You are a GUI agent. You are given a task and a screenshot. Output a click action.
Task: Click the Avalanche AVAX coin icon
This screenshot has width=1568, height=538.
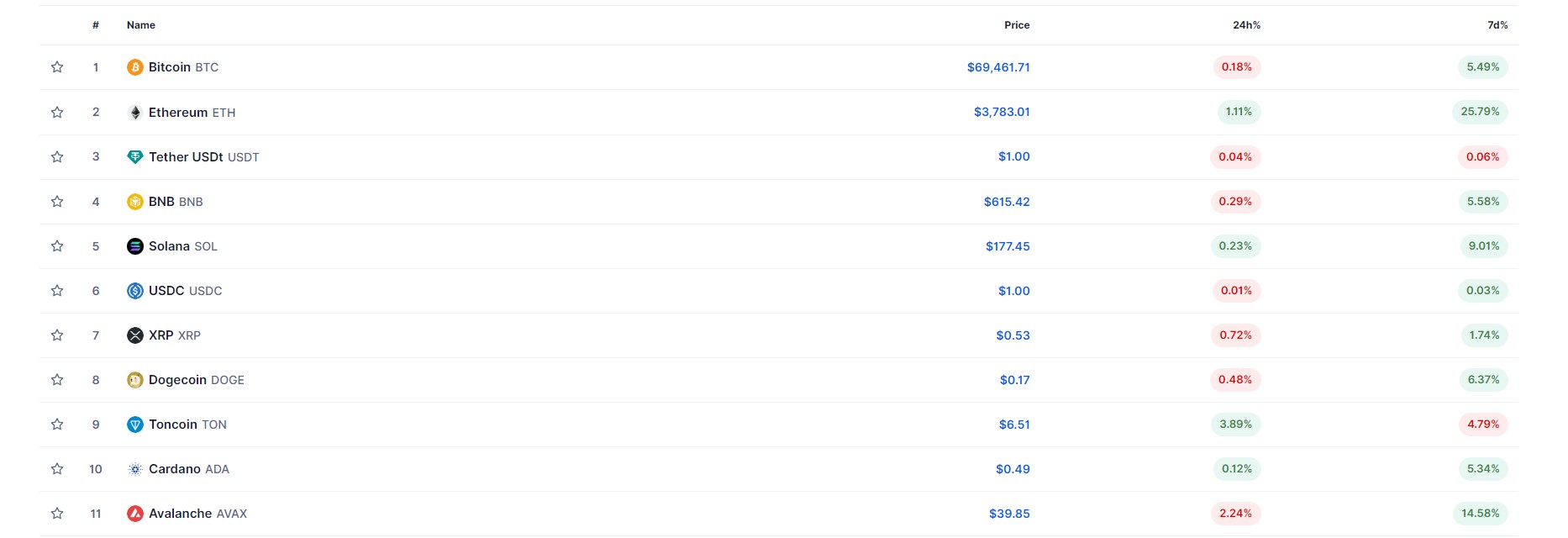pos(135,514)
